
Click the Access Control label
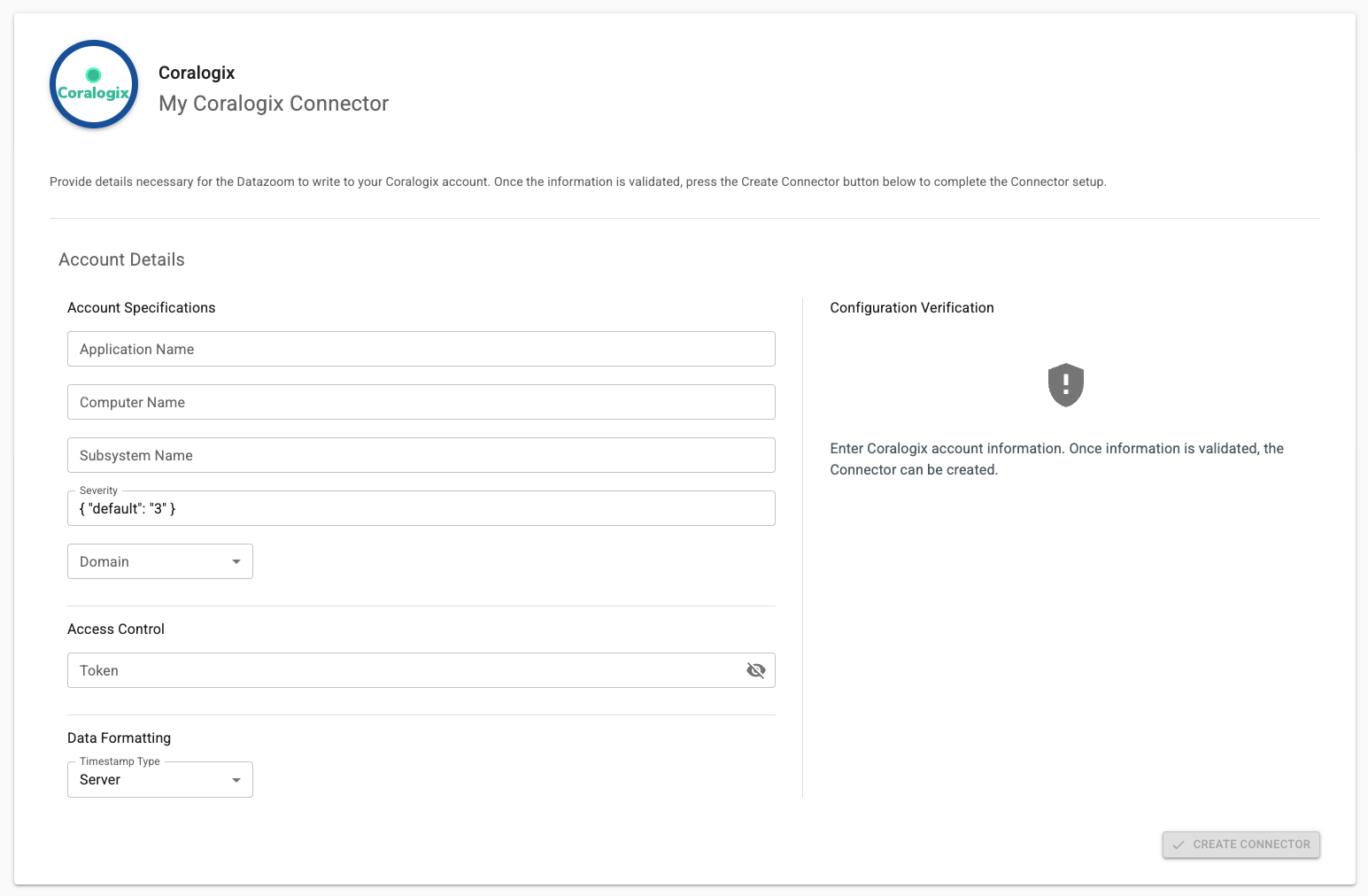(x=116, y=629)
